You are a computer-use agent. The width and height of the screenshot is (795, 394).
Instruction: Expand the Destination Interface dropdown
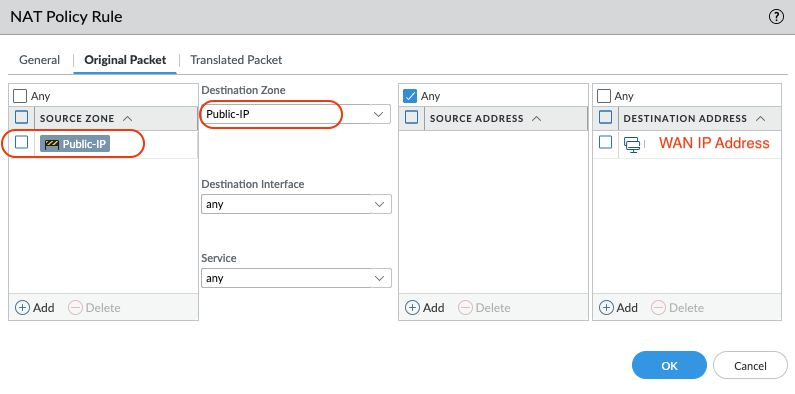[296, 204]
